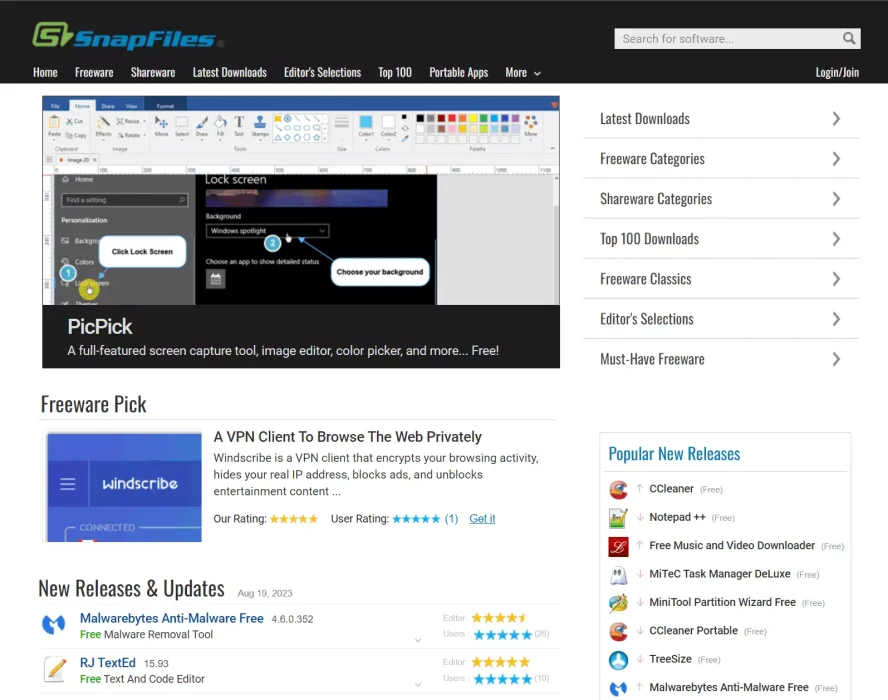
Task: Click the RJ TextEd pencil icon
Action: [x=55, y=669]
